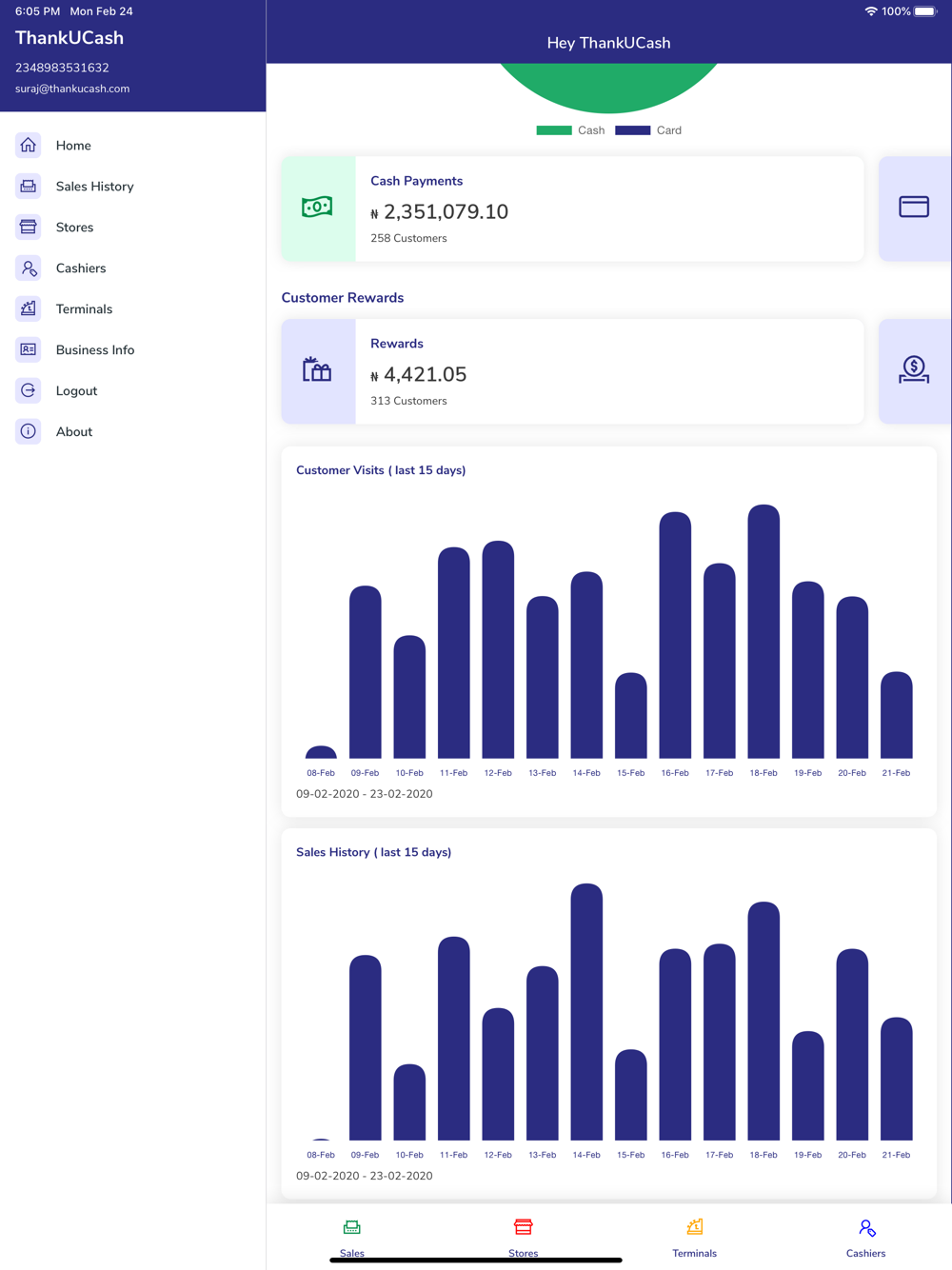Screen dimensions: 952x1270
Task: Select the 11-Feb bar in Sales History chart
Action: pyautogui.click(x=454, y=1039)
